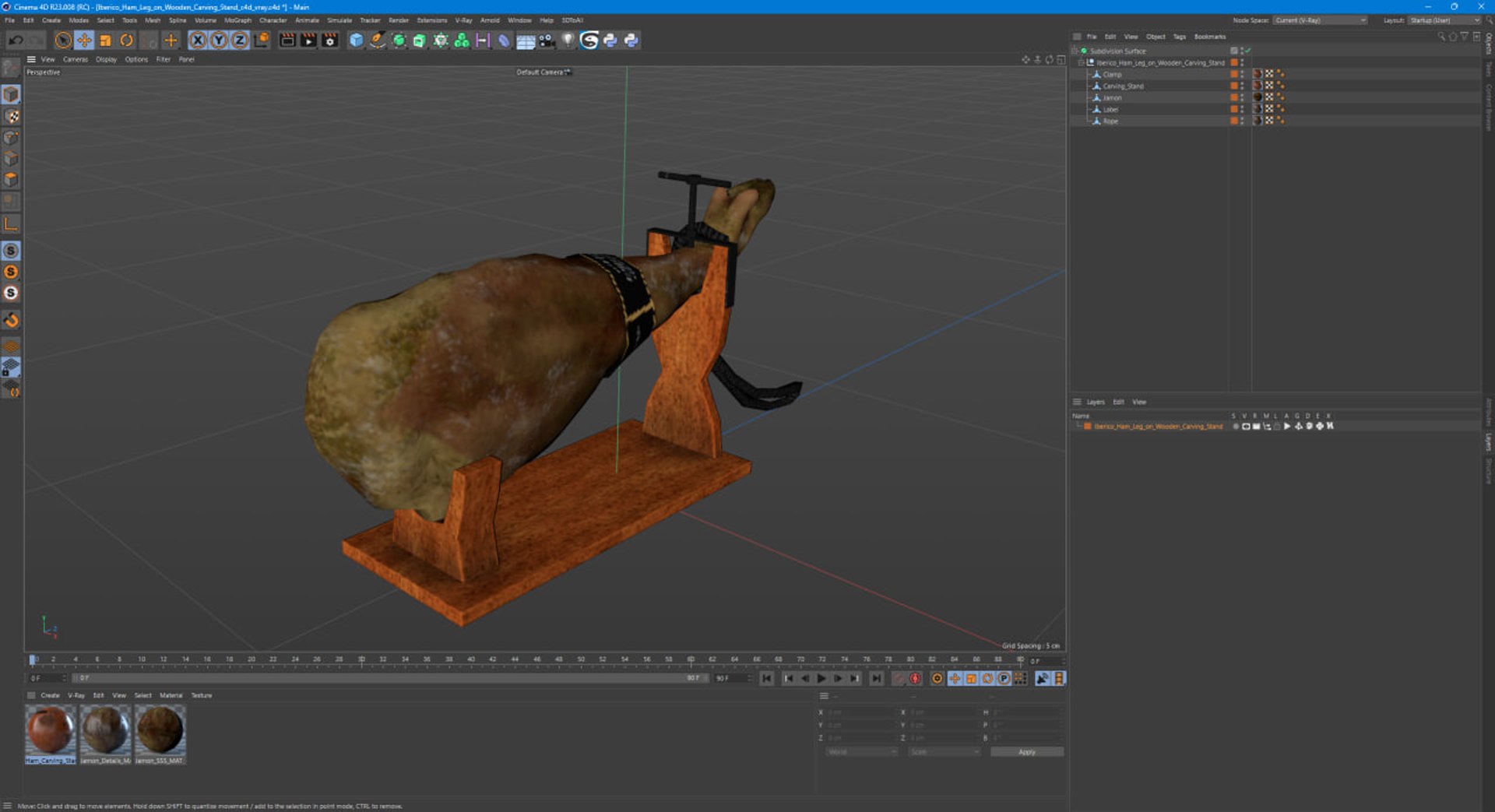Select the Carving_Stand object in tree

pos(1123,86)
